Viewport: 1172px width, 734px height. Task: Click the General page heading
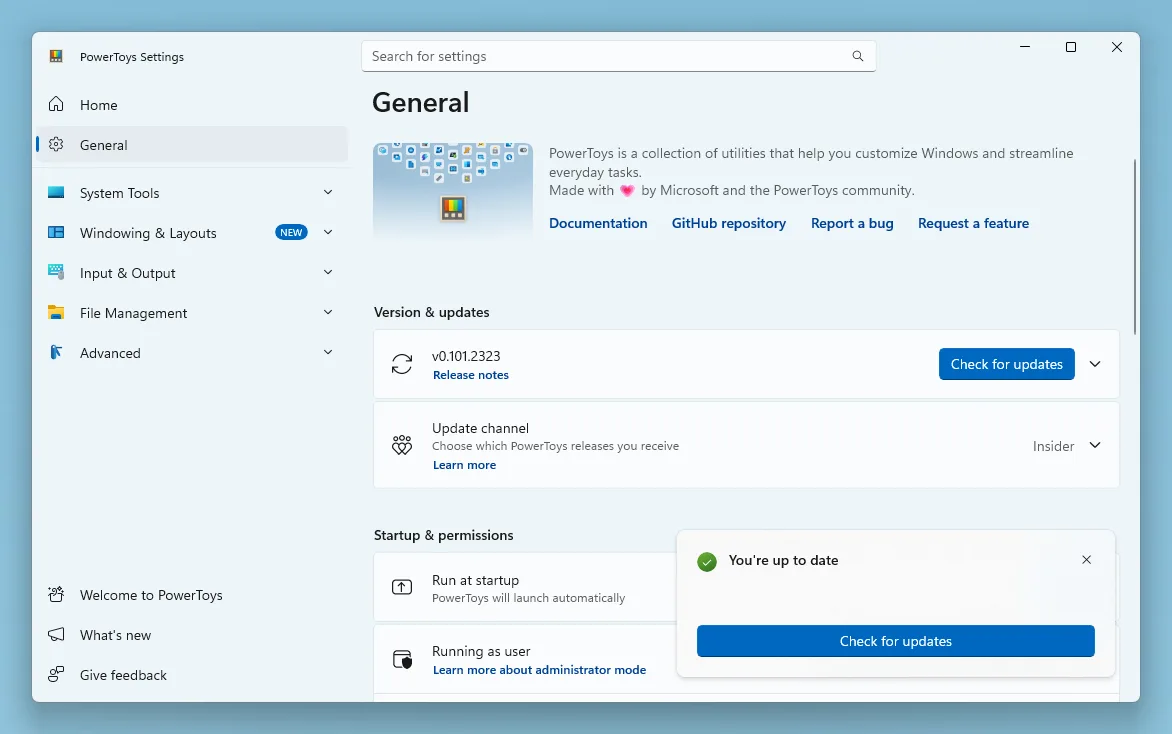[421, 102]
